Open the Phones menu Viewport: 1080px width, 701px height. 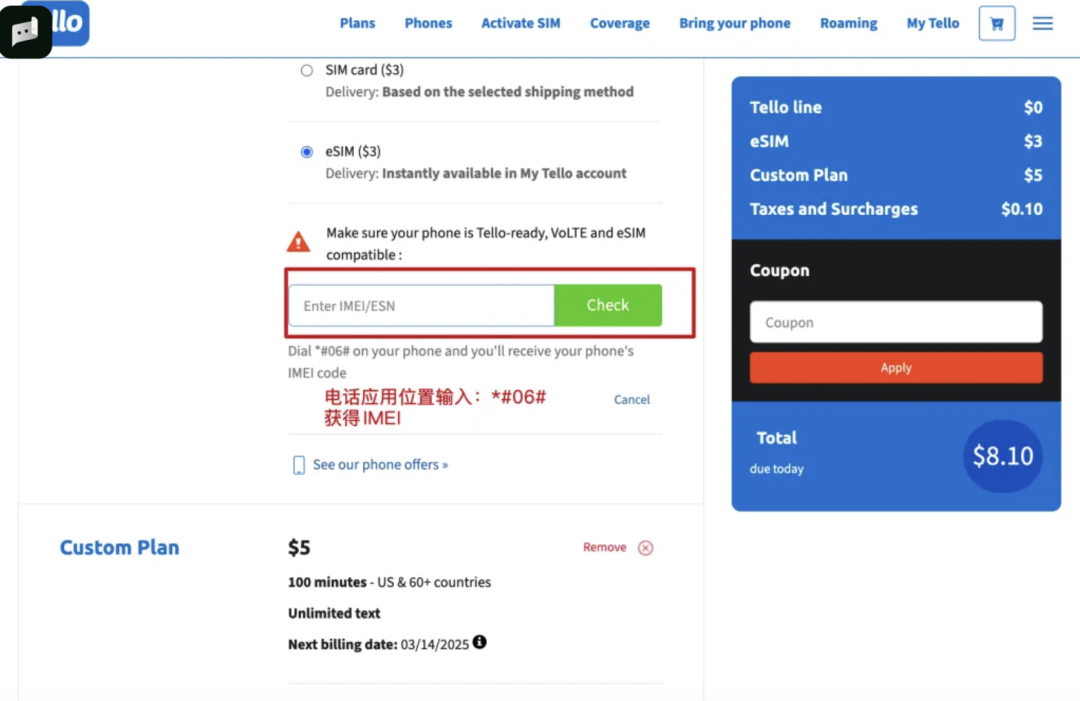(x=428, y=23)
